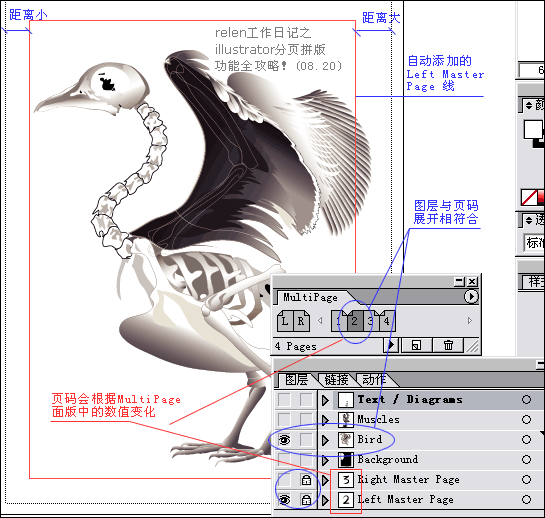This screenshot has width=545, height=518.
Task: Select the Left Master Page layer name
Action: pyautogui.click(x=406, y=500)
